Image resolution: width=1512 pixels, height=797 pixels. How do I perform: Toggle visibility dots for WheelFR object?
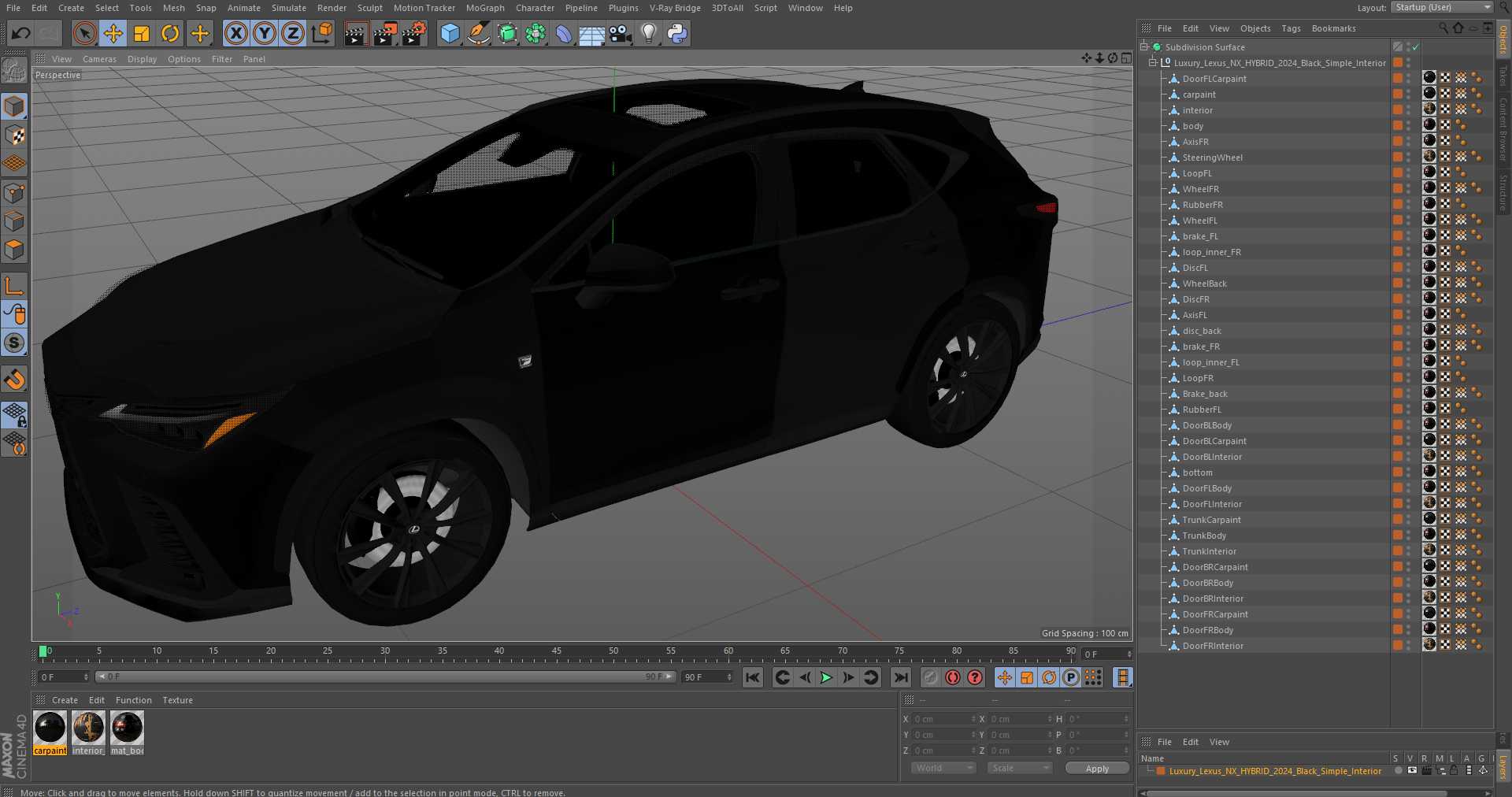pos(1409,189)
